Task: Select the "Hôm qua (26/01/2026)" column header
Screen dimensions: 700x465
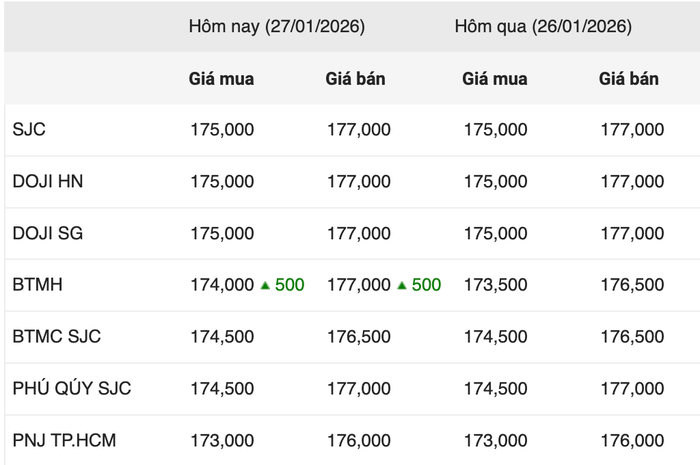Action: 543,27
